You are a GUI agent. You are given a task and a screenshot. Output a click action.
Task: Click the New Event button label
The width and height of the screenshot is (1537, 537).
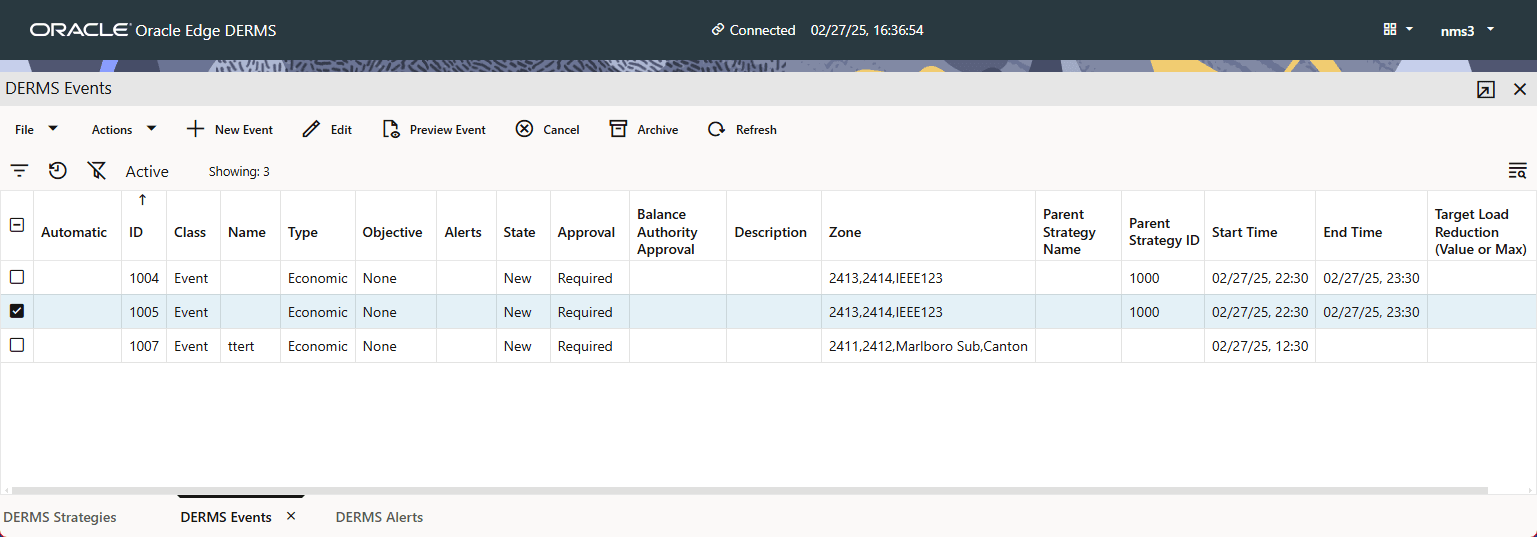coord(244,130)
